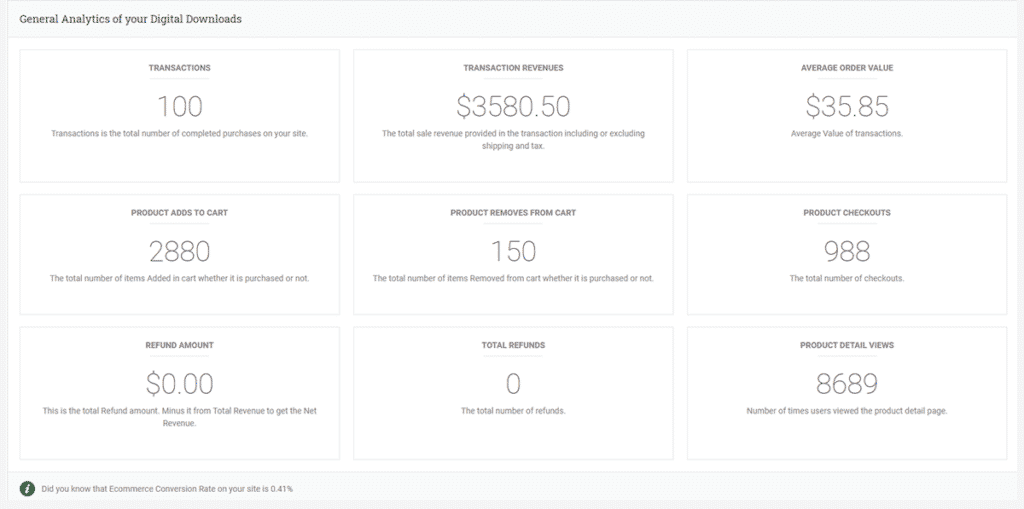
Task: Click the General Analytics of your Digital Downloads heading
Action: [x=131, y=19]
